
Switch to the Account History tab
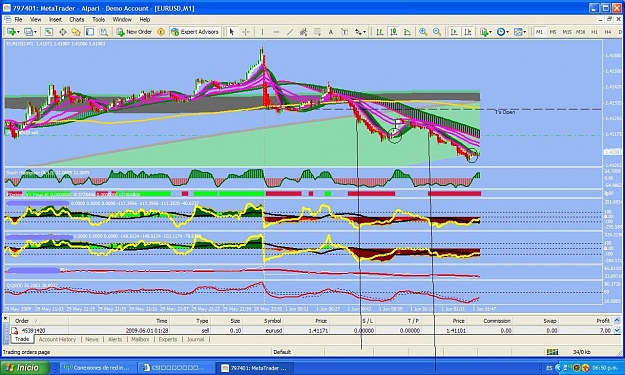(57, 340)
